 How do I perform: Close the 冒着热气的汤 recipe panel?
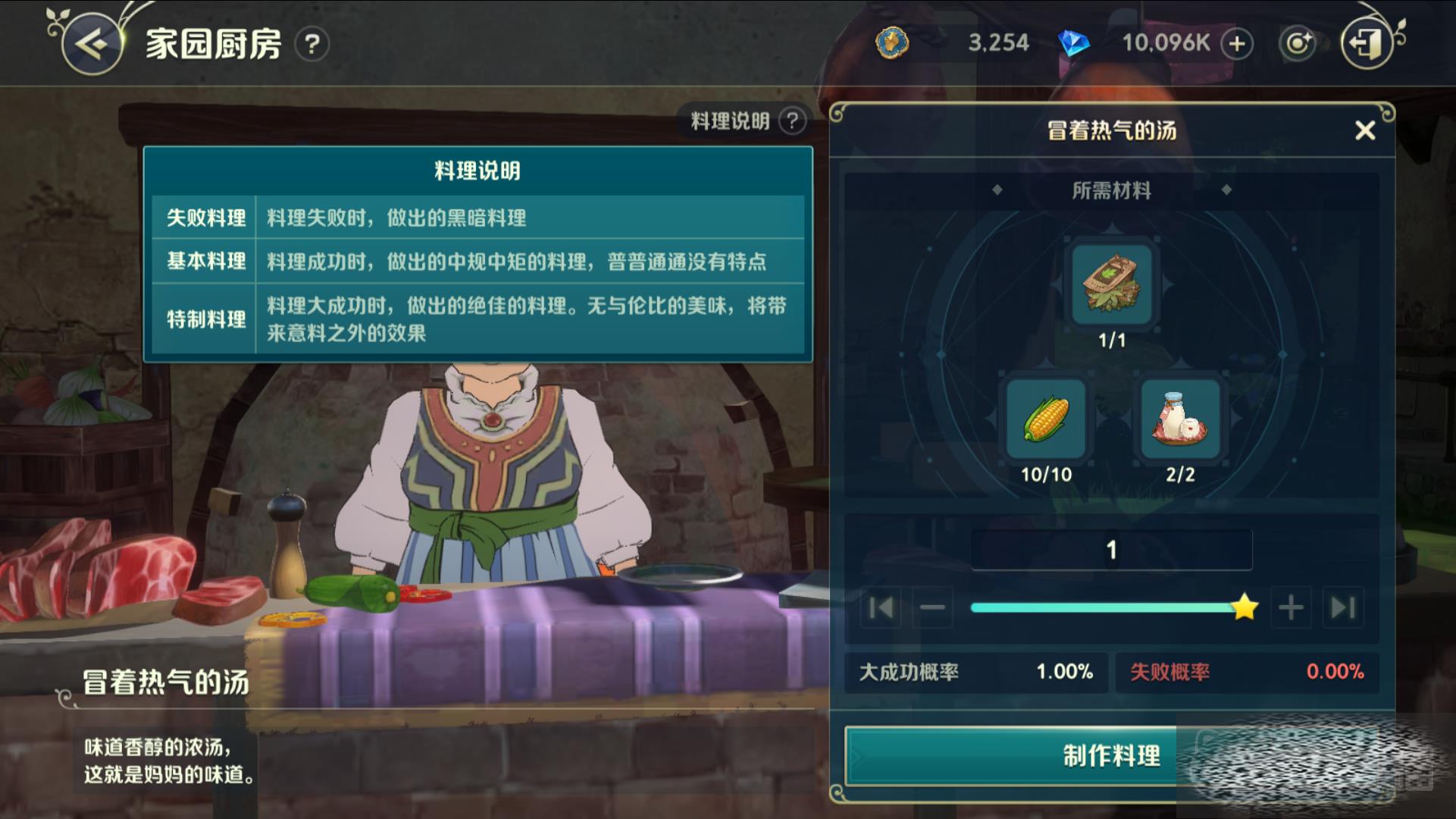coord(1365,130)
